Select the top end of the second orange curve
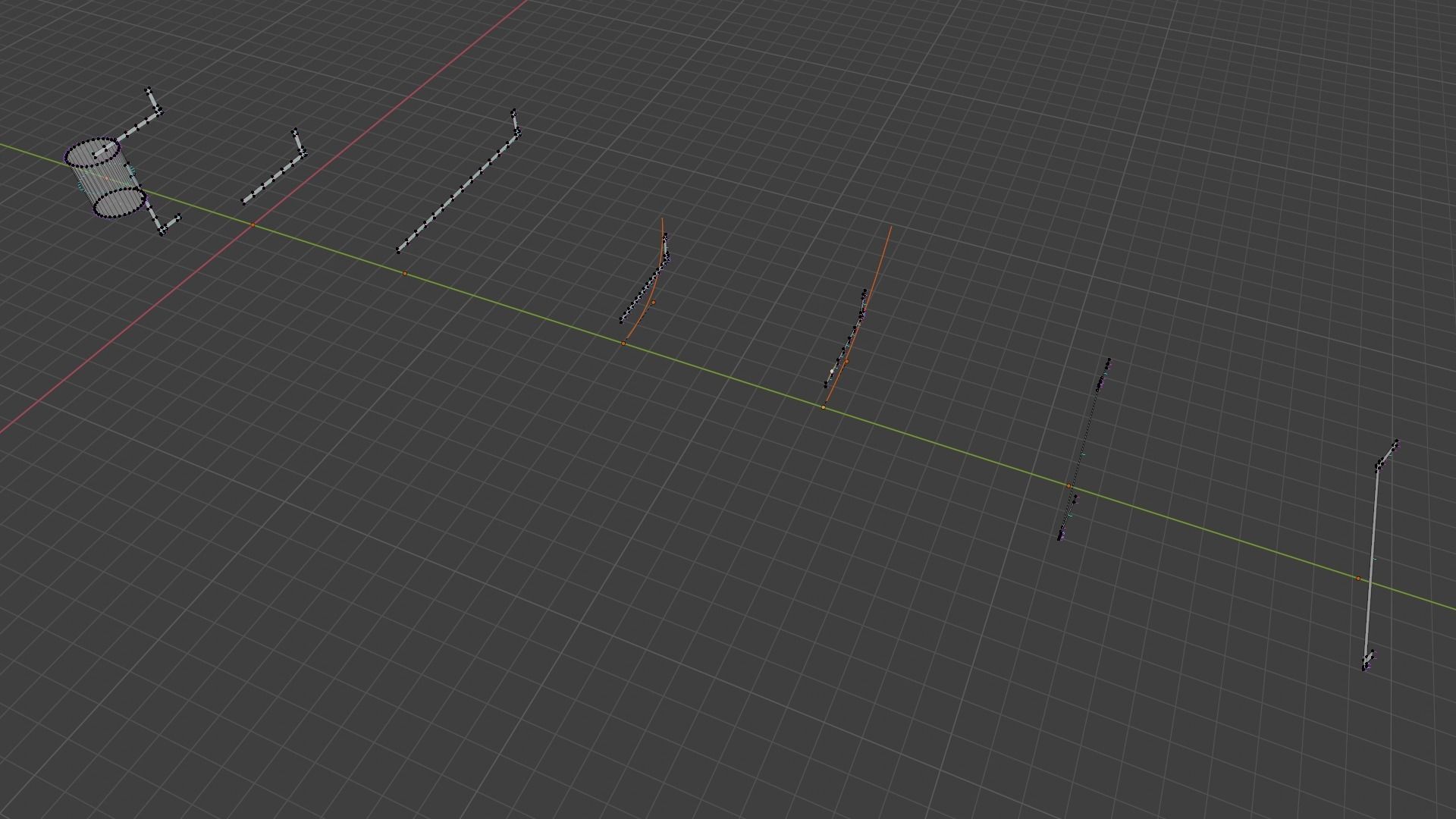 click(x=890, y=226)
